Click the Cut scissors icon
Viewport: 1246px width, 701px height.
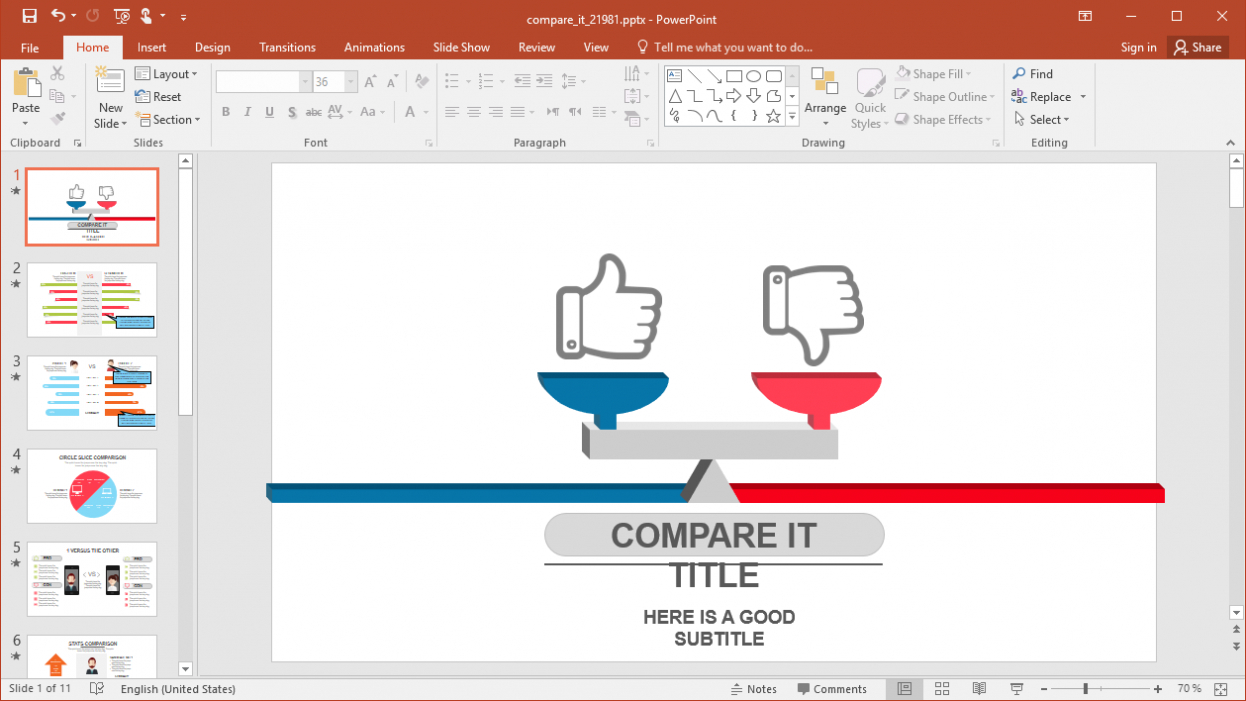click(57, 73)
